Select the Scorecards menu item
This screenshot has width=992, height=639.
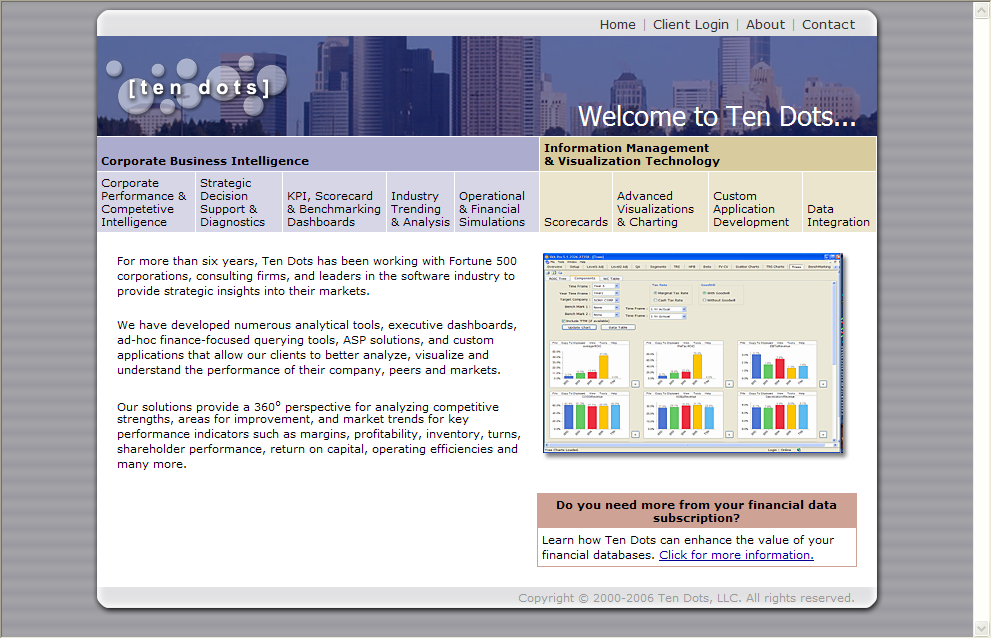[576, 222]
